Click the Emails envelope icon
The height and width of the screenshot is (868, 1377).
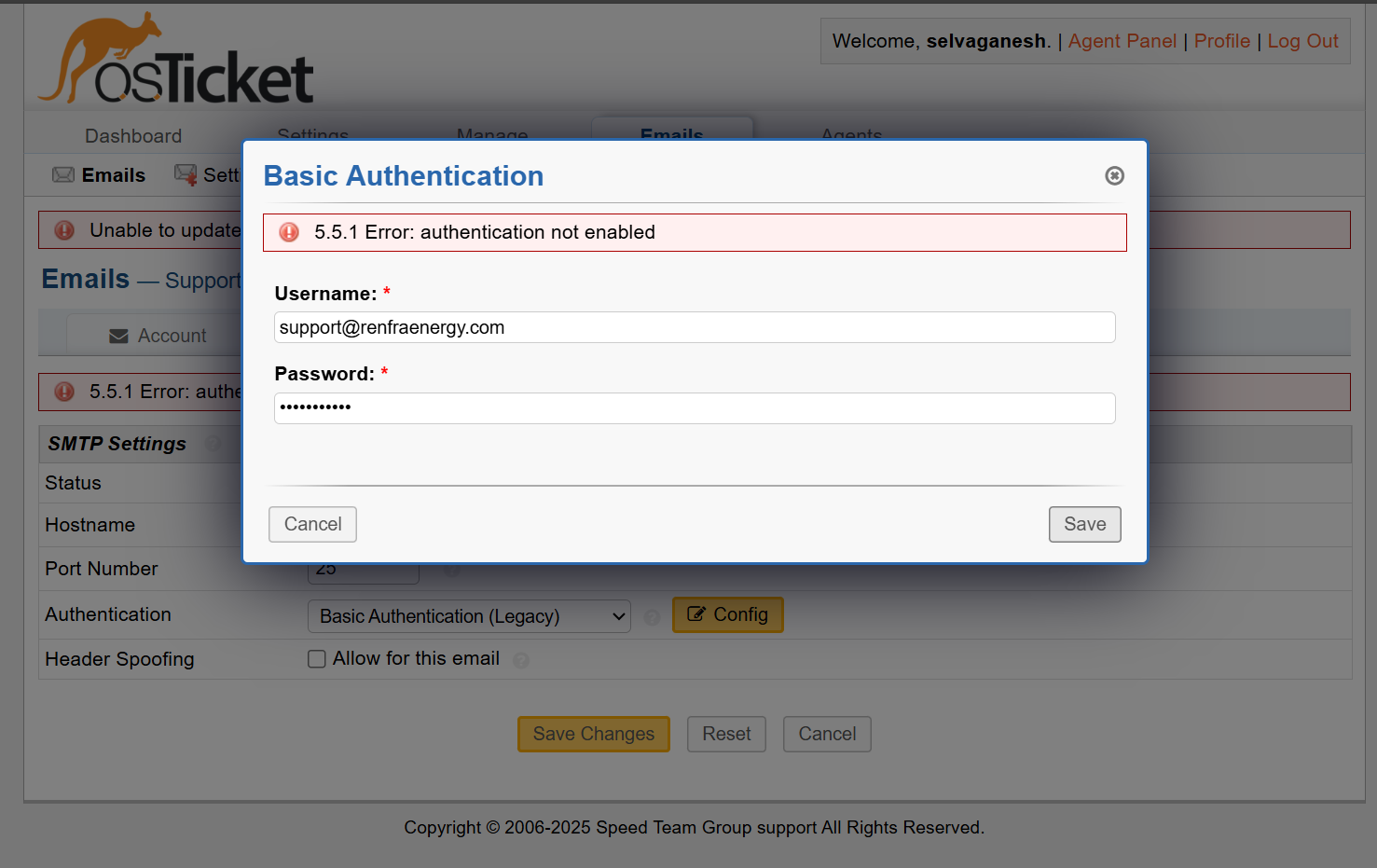pos(63,175)
